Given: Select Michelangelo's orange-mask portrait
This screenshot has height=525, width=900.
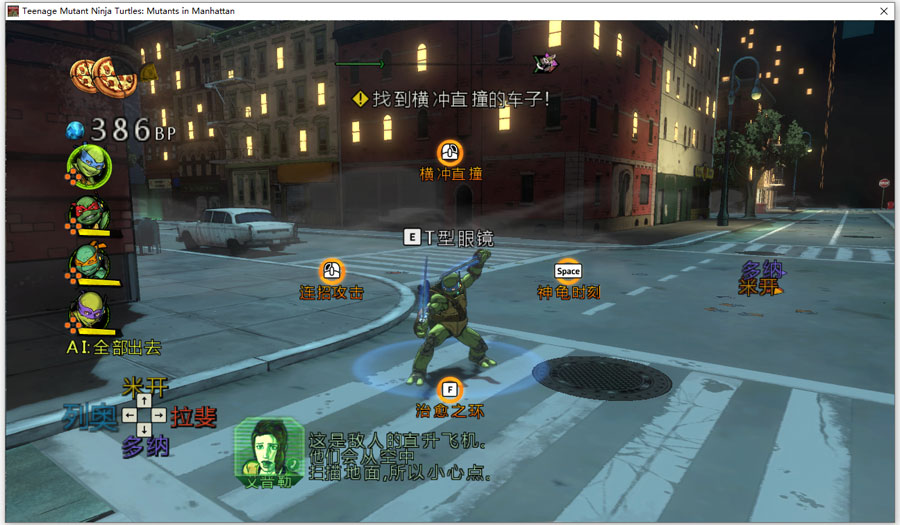Looking at the screenshot, I should [89, 264].
